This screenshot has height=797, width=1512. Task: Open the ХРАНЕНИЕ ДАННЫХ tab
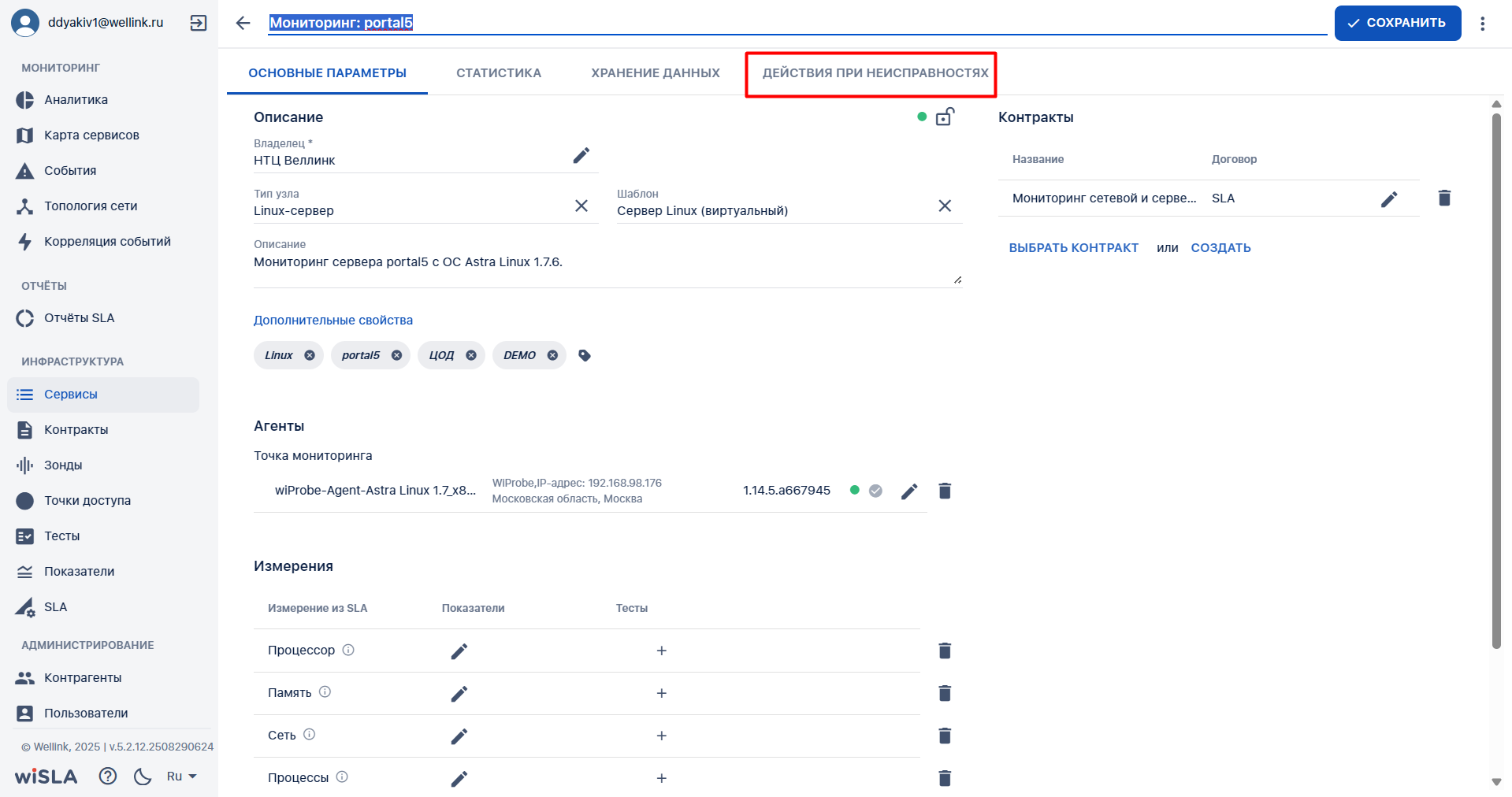pos(656,73)
